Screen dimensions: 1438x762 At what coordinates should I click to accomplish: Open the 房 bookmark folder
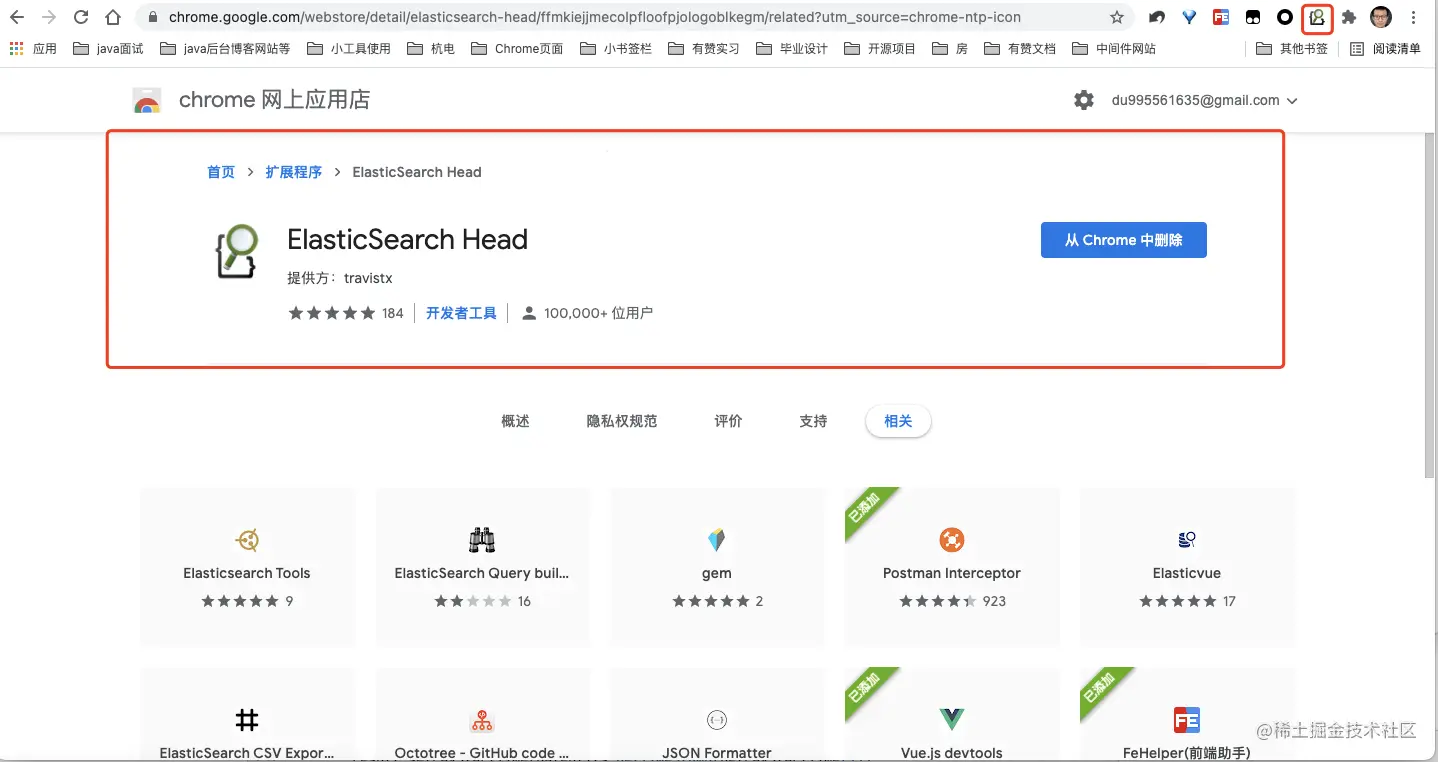pyautogui.click(x=950, y=48)
